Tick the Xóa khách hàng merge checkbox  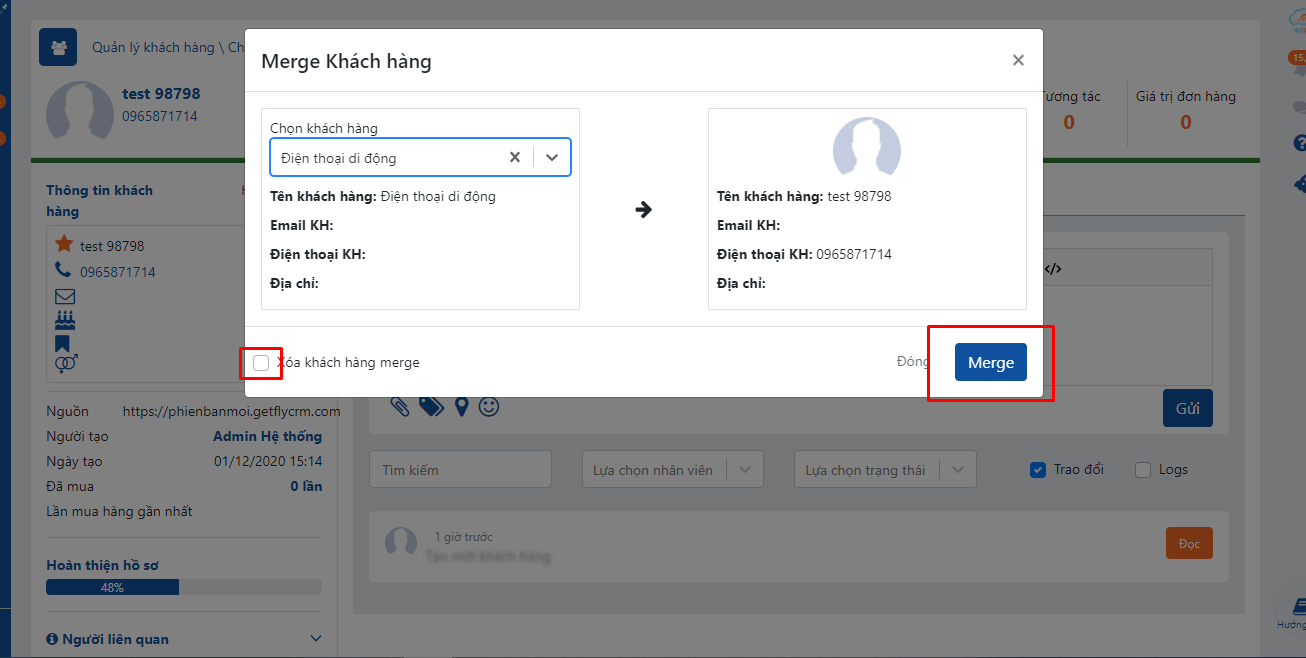click(261, 362)
